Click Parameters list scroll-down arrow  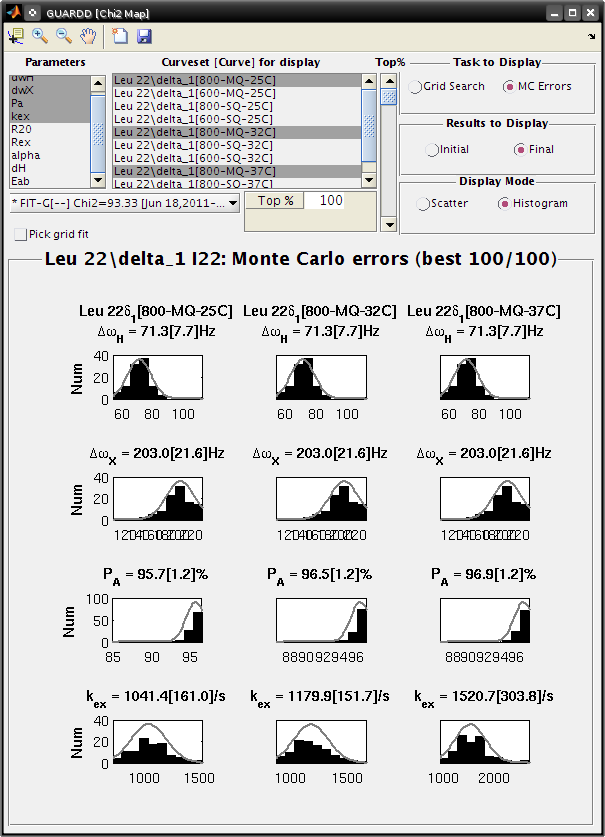pos(98,180)
